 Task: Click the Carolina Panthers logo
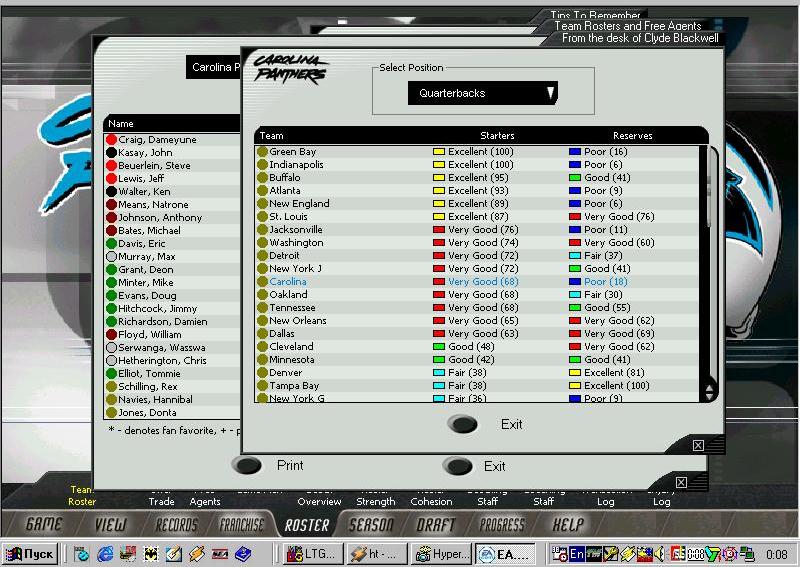(x=289, y=68)
